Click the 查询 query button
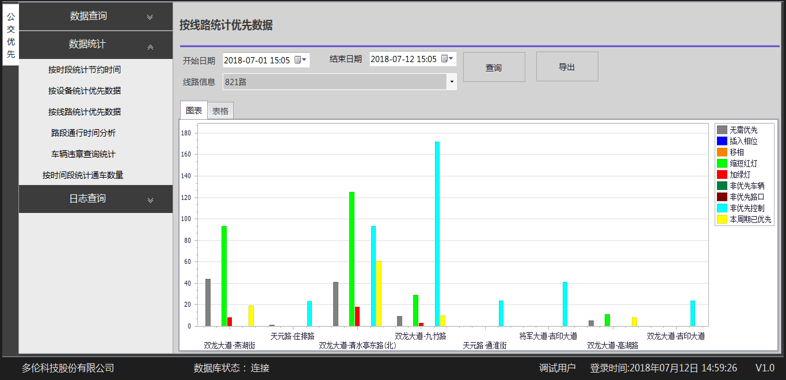This screenshot has height=380, width=786. (494, 67)
